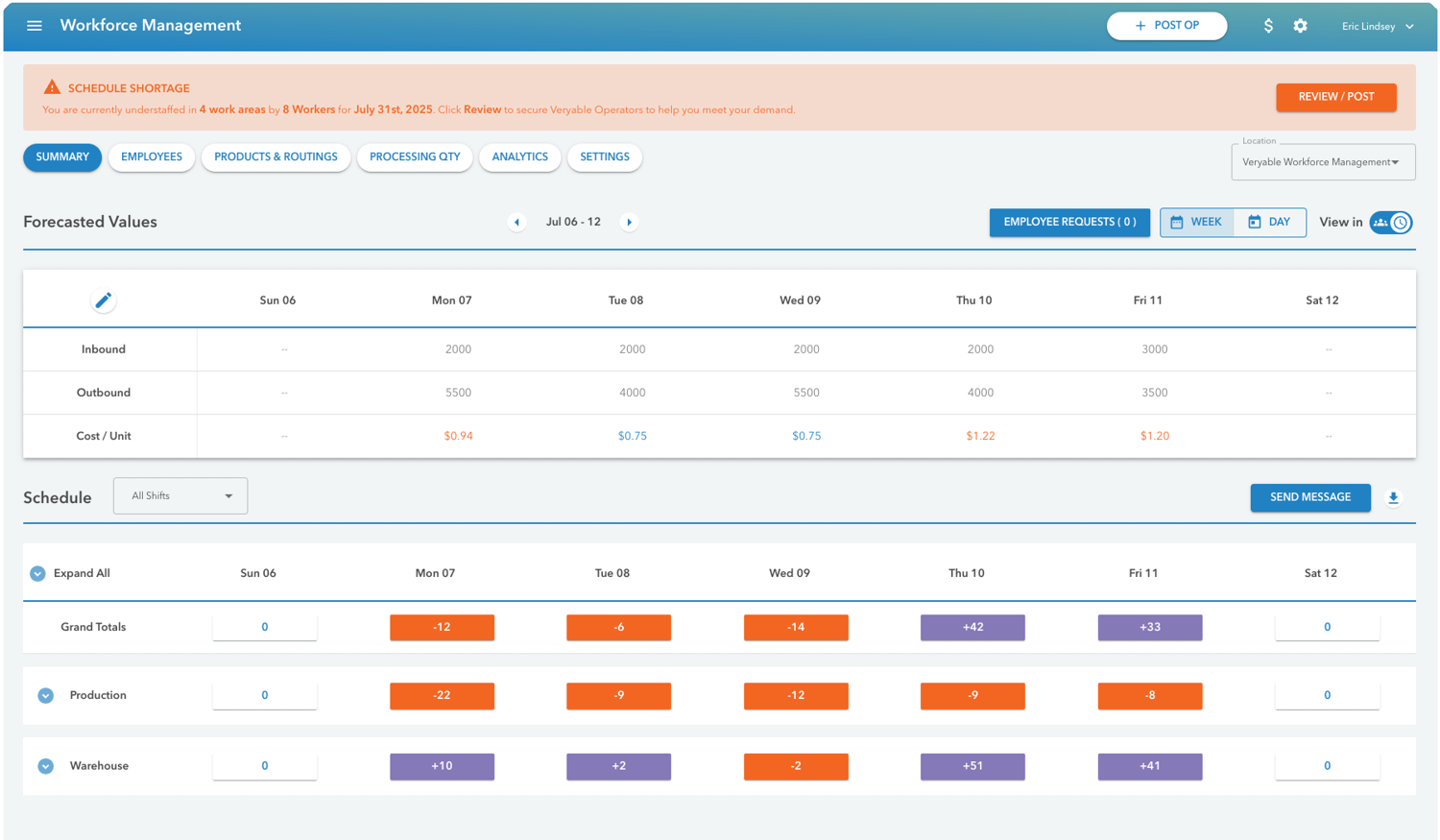Open the hamburger navigation menu
This screenshot has width=1440, height=840.
pos(35,25)
